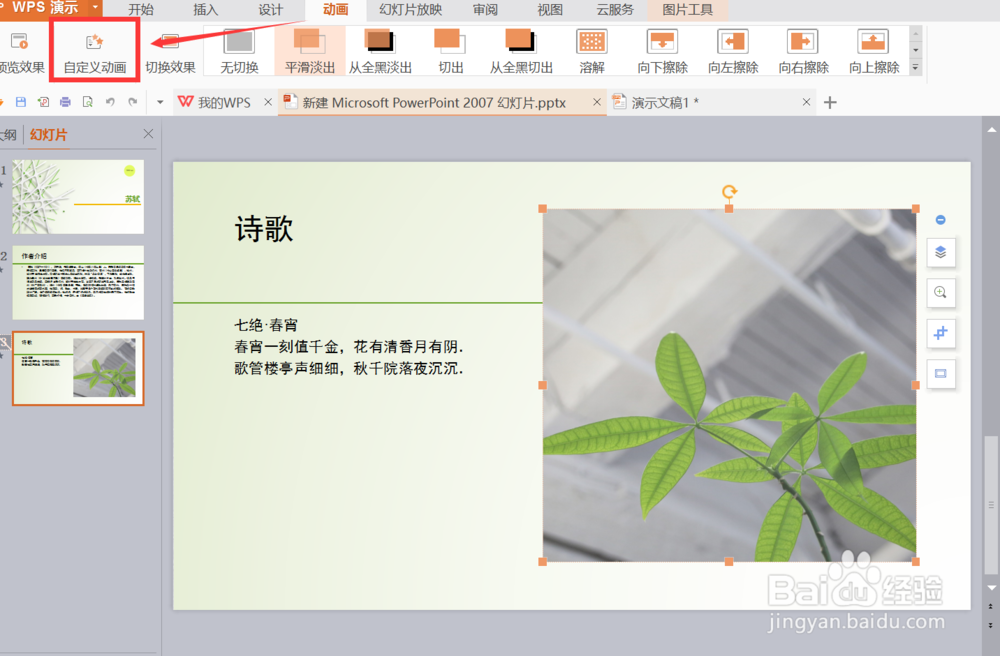Viewport: 1000px width, 656px height.
Task: Switch to the 幻灯片放映 (Slide Show) tab
Action: tap(410, 10)
